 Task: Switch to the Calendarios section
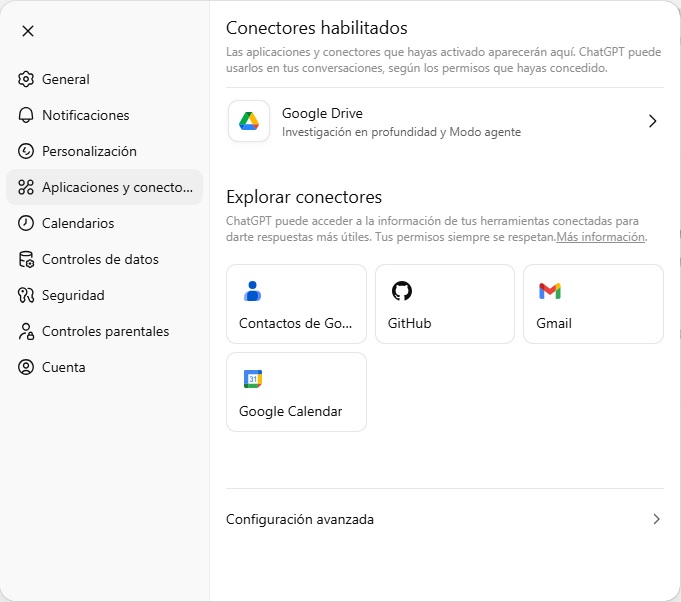78,223
